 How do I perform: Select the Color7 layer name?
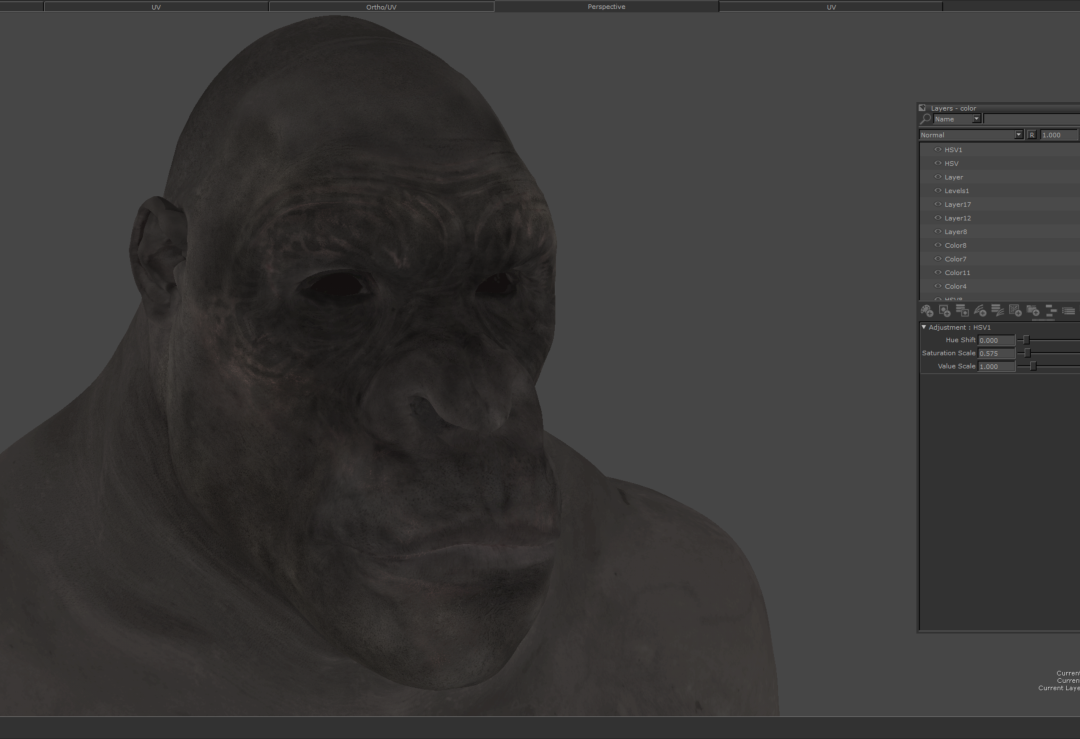[x=955, y=259]
